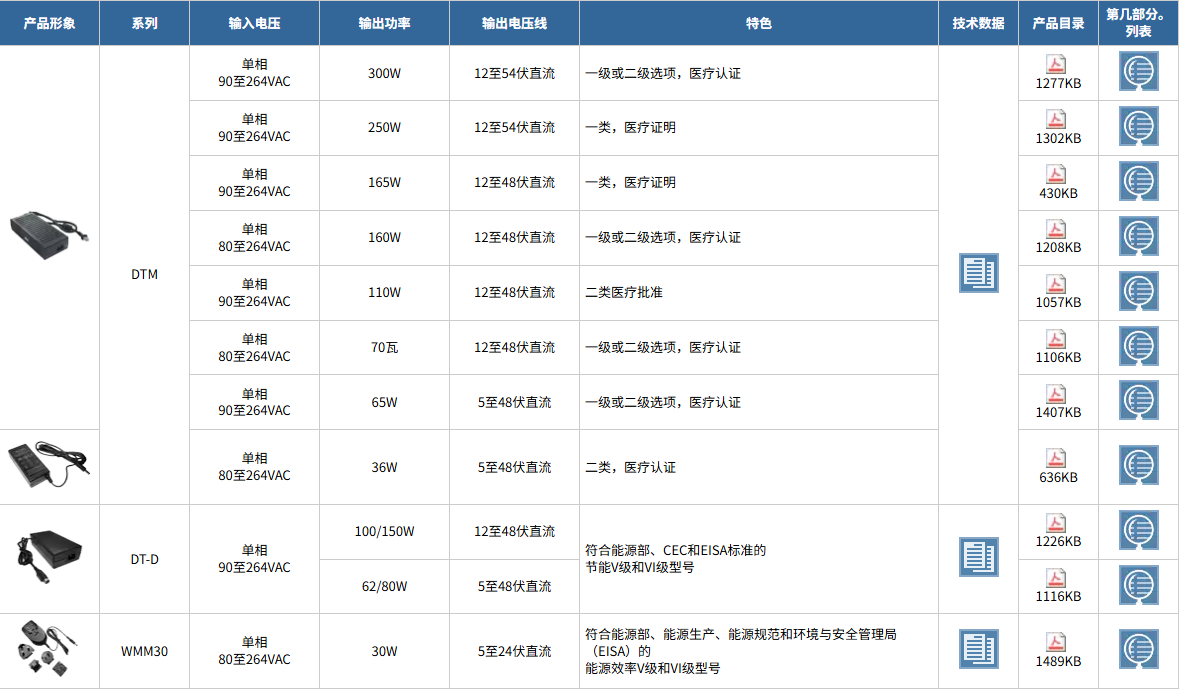The height and width of the screenshot is (691, 1179).
Task: Select the WMM30 series name
Action: coord(144,651)
